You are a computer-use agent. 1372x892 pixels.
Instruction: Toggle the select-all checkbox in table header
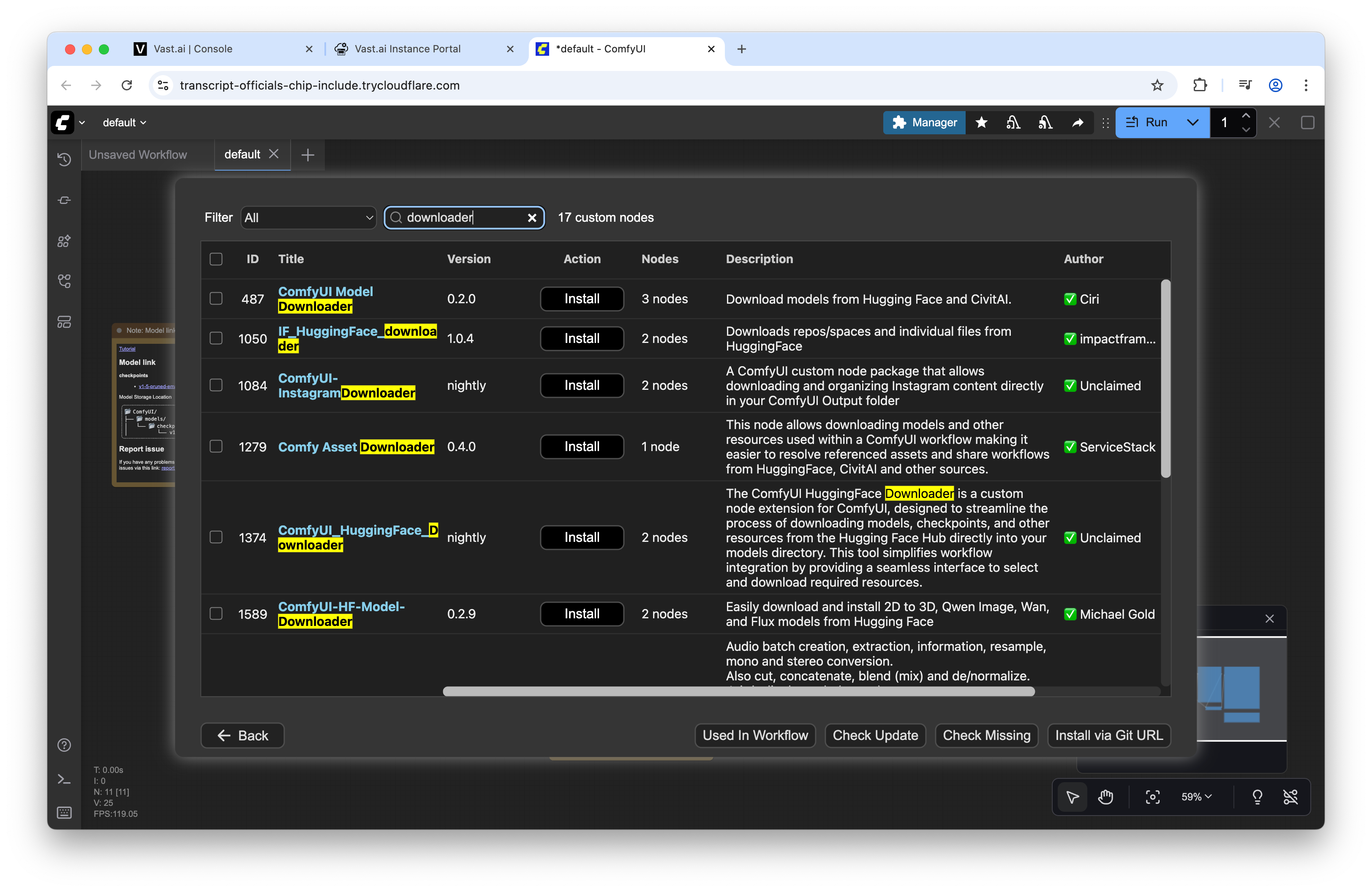[216, 259]
